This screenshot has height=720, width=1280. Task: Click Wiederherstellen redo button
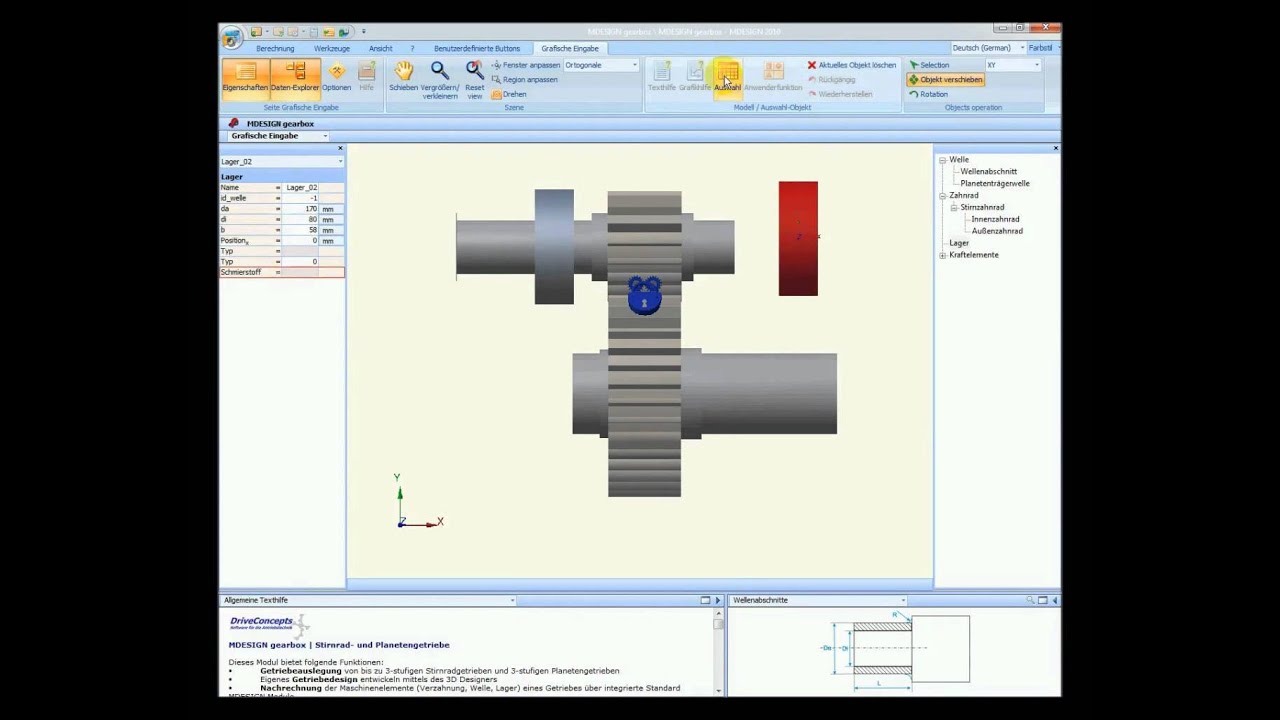click(x=840, y=94)
